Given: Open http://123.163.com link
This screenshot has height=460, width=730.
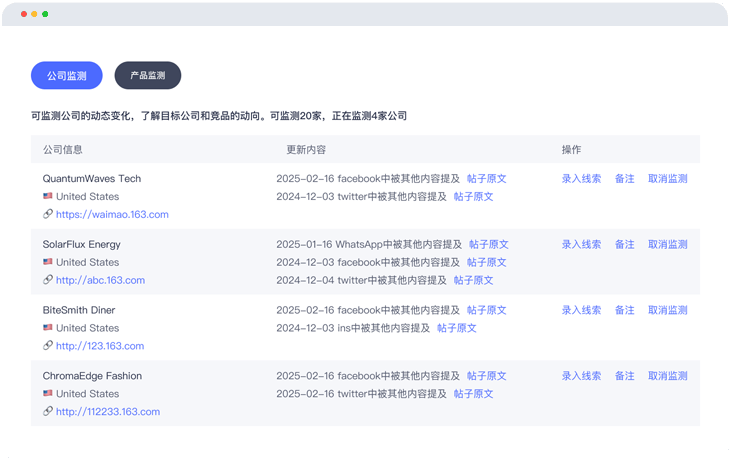Looking at the screenshot, I should (x=100, y=346).
